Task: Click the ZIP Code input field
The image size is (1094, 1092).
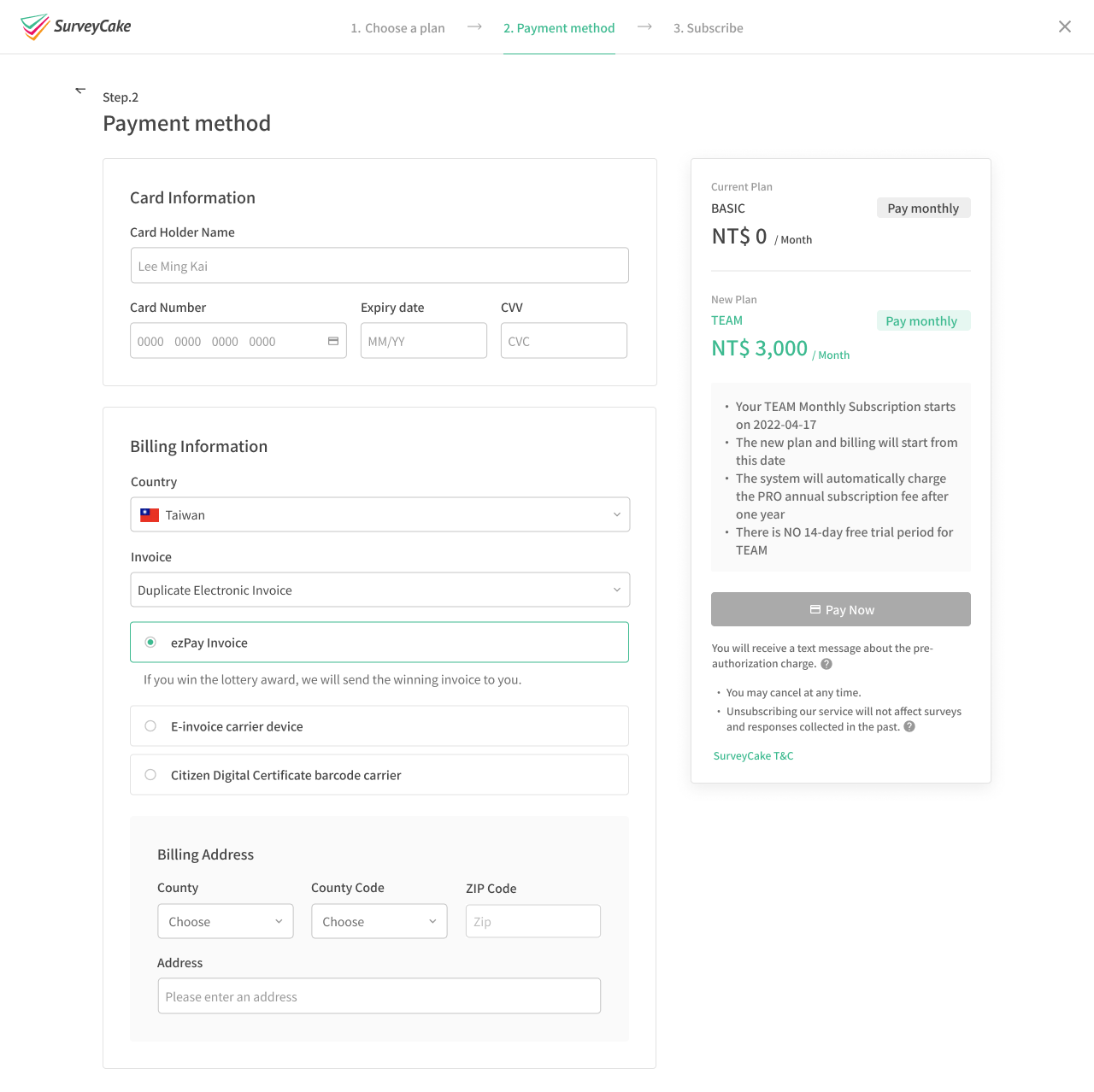Action: (532, 921)
